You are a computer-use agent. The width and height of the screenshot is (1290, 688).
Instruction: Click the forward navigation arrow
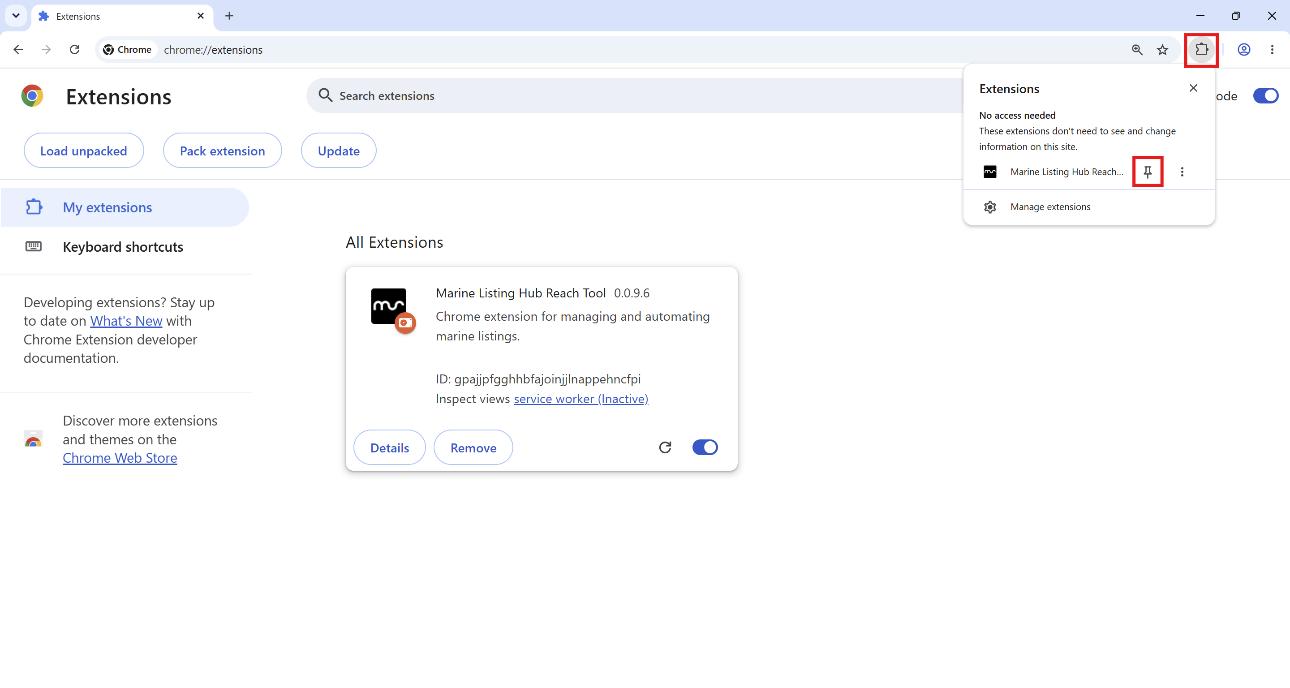pos(46,49)
